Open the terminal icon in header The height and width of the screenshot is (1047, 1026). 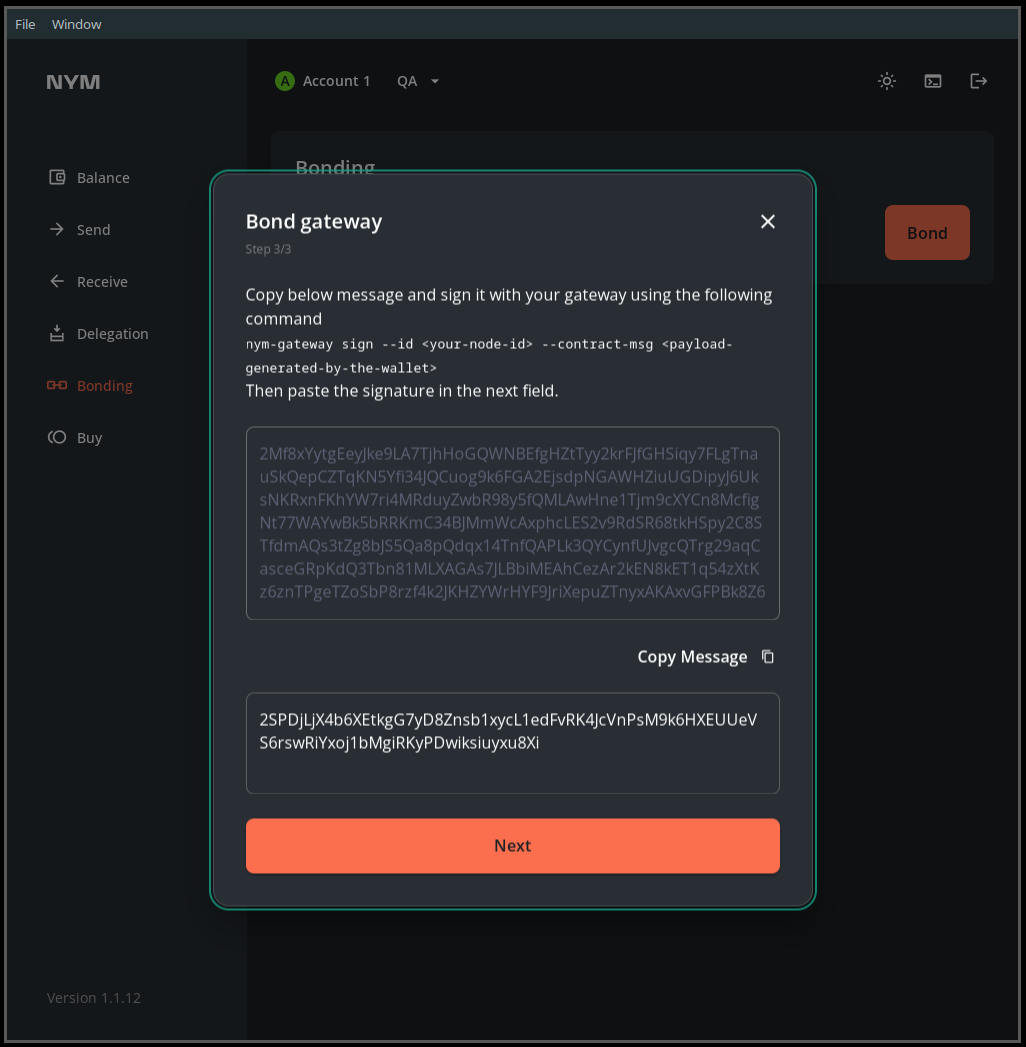pos(933,82)
